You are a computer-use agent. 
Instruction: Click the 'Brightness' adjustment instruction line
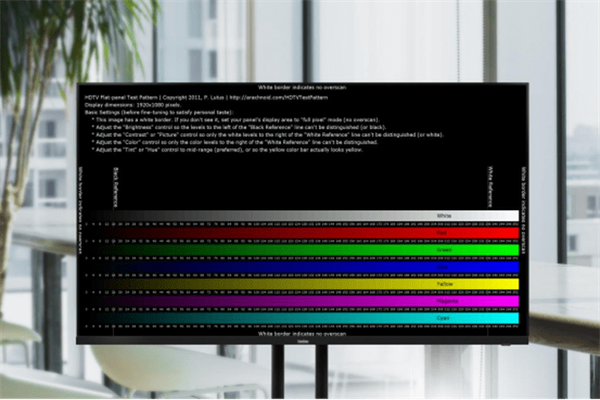click(x=250, y=125)
